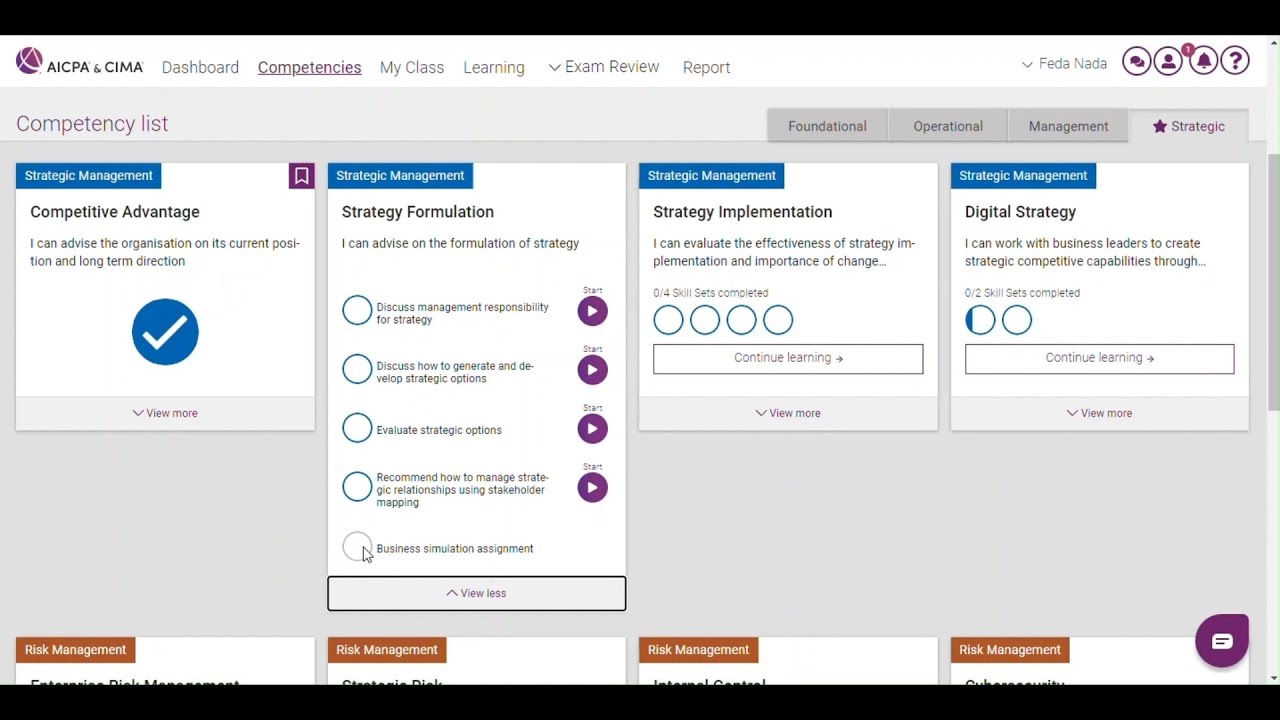Click the Evaluate strategic options text

(439, 430)
